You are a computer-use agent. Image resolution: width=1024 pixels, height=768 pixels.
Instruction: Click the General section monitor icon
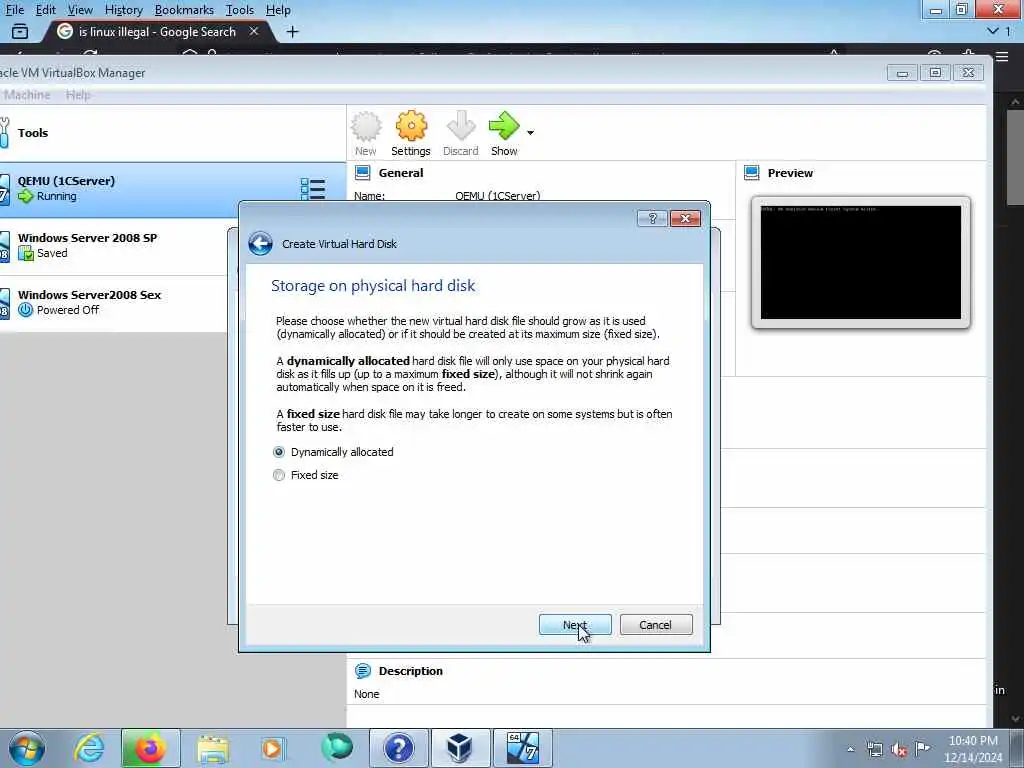coord(362,173)
